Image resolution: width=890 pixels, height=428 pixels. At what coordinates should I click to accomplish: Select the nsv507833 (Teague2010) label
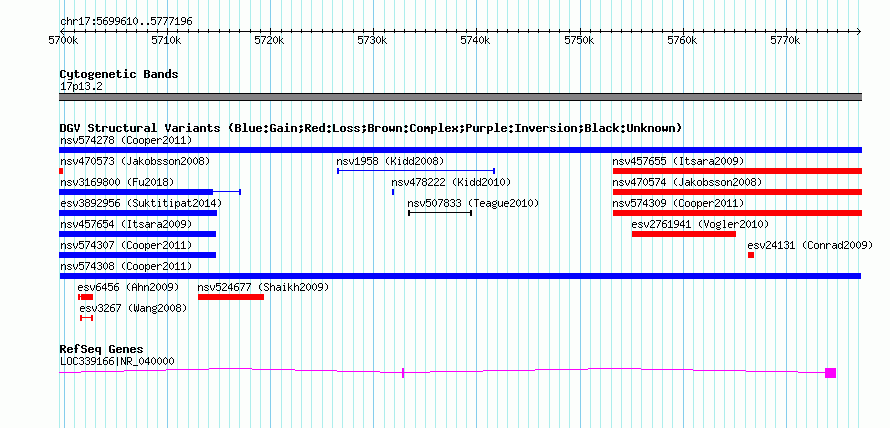473,203
